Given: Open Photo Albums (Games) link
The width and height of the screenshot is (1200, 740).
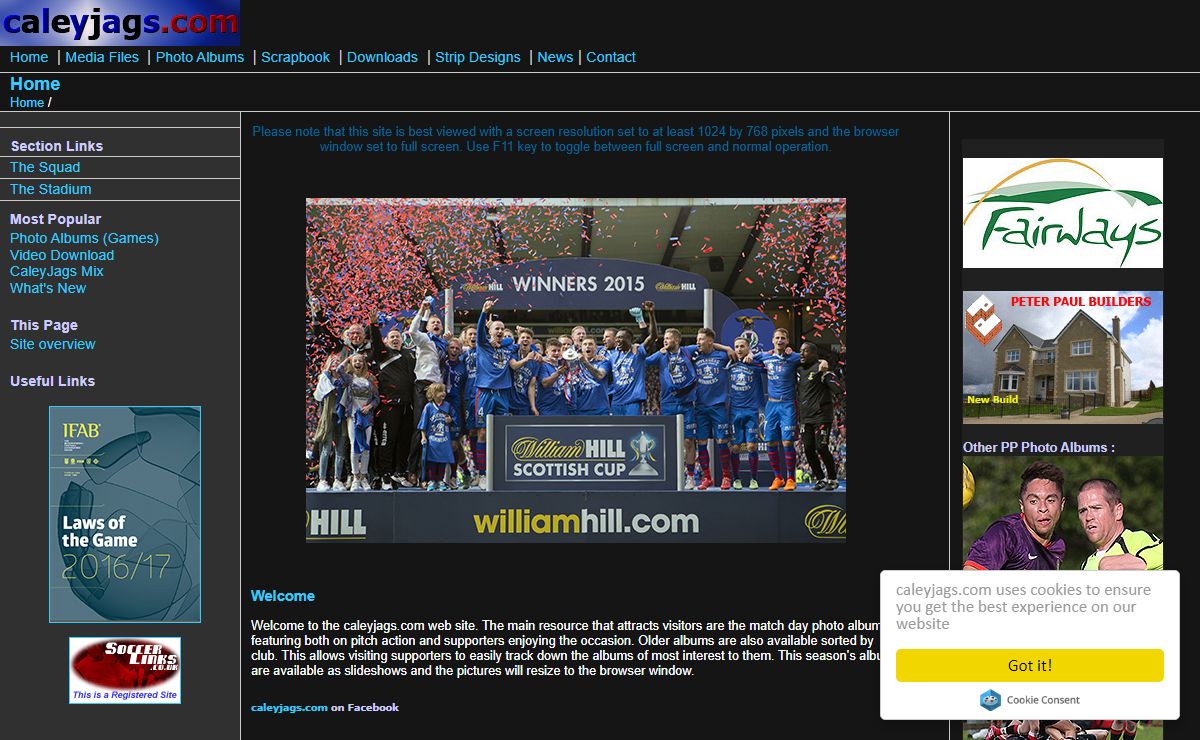Looking at the screenshot, I should click(x=84, y=238).
